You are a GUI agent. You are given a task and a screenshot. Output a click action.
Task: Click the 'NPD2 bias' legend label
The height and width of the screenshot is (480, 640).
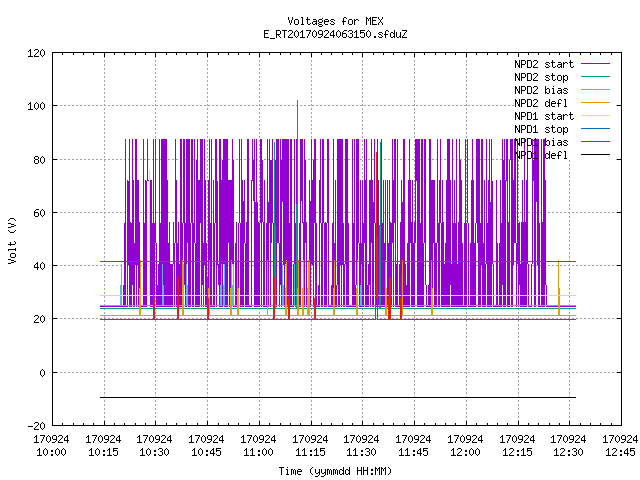click(x=541, y=90)
